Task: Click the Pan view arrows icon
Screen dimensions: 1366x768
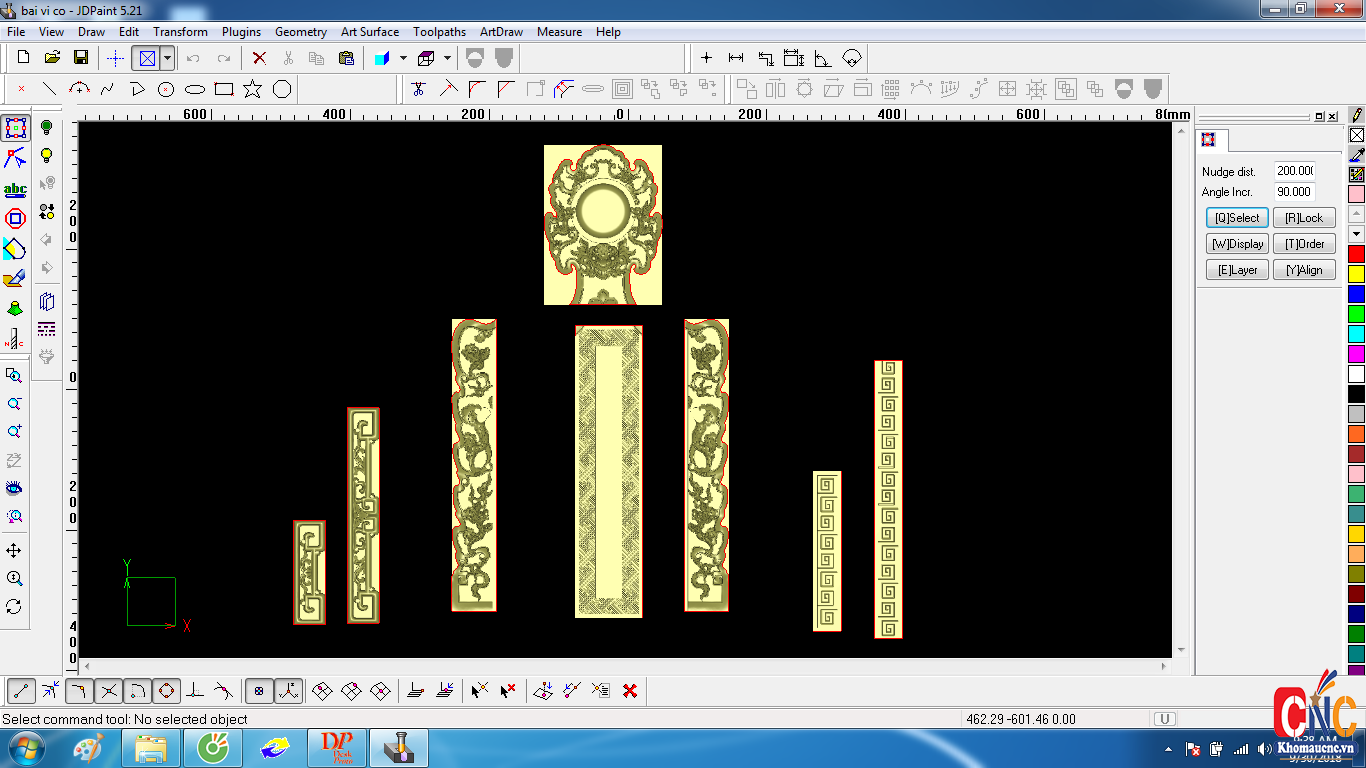Action: [14, 551]
